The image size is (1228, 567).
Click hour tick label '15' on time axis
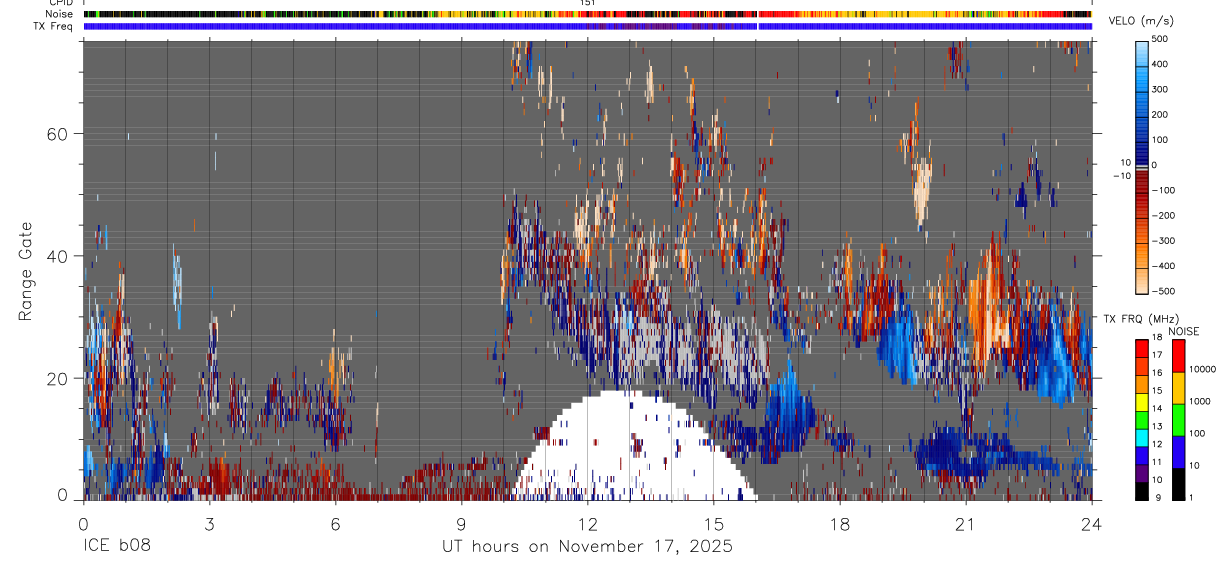point(713,522)
